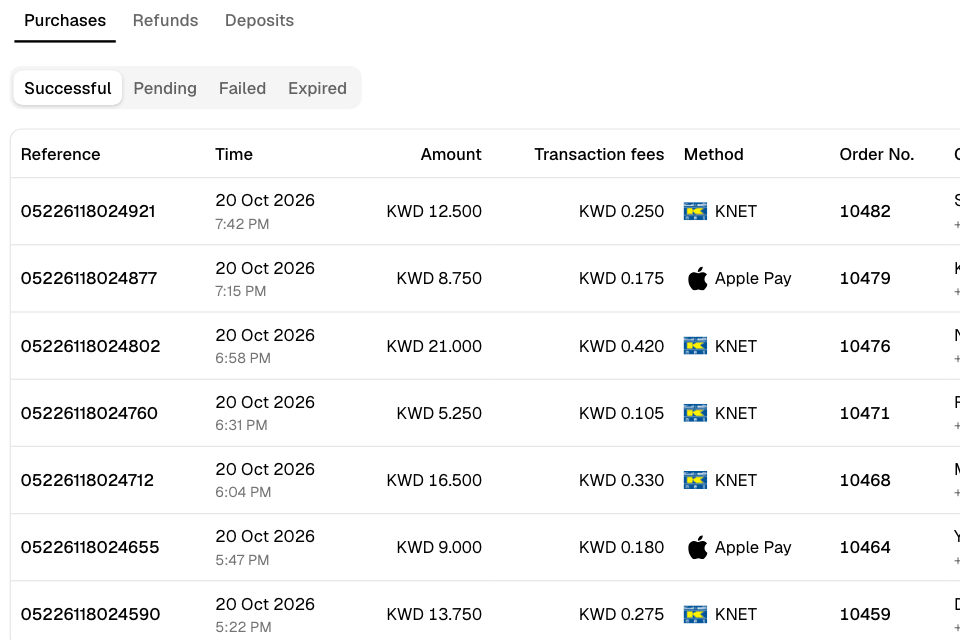
Task: Click the 7:42 PM timestamp
Action: coord(242,224)
